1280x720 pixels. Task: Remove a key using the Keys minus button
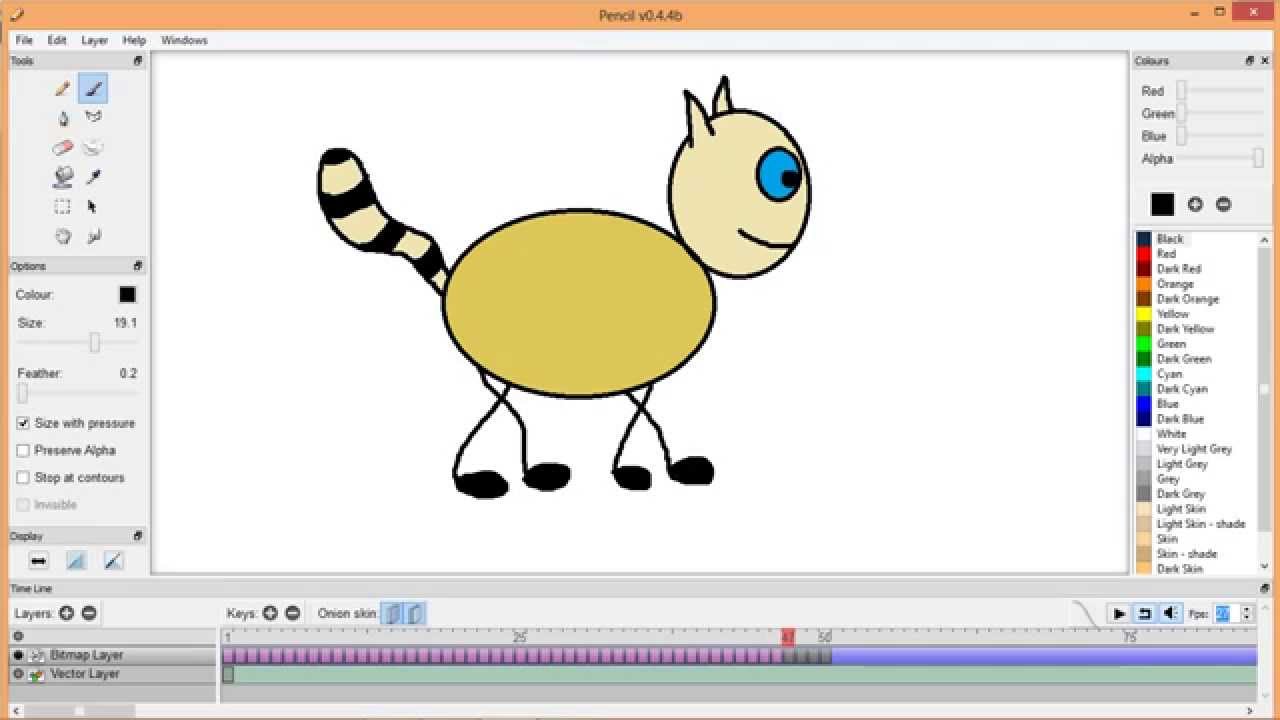[291, 613]
